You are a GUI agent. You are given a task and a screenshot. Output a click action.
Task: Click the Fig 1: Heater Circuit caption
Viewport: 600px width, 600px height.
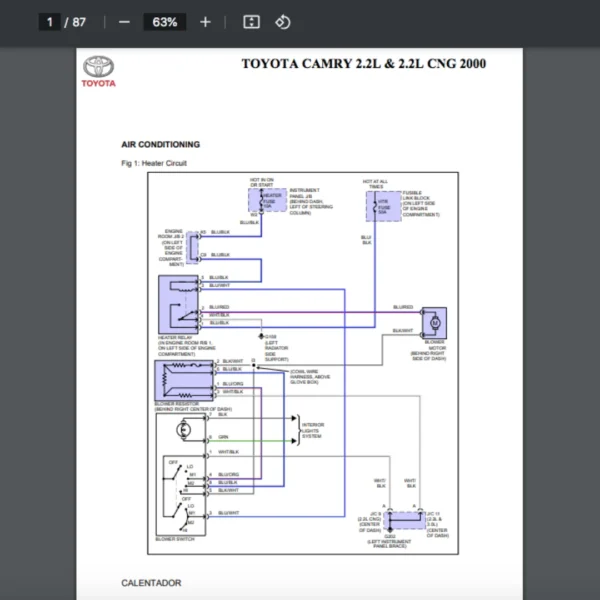(153, 163)
